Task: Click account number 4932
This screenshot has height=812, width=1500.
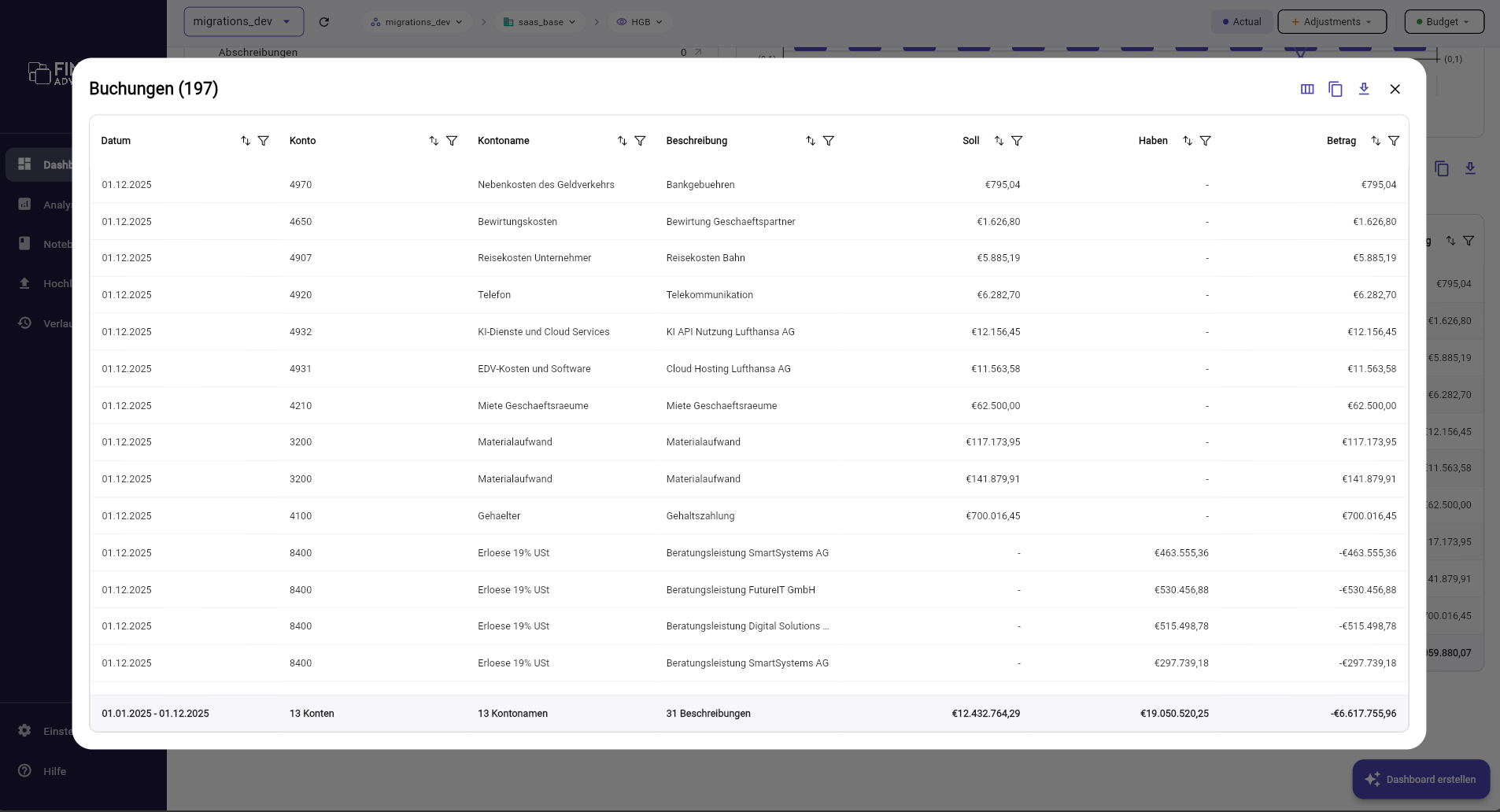Action: pyautogui.click(x=301, y=332)
